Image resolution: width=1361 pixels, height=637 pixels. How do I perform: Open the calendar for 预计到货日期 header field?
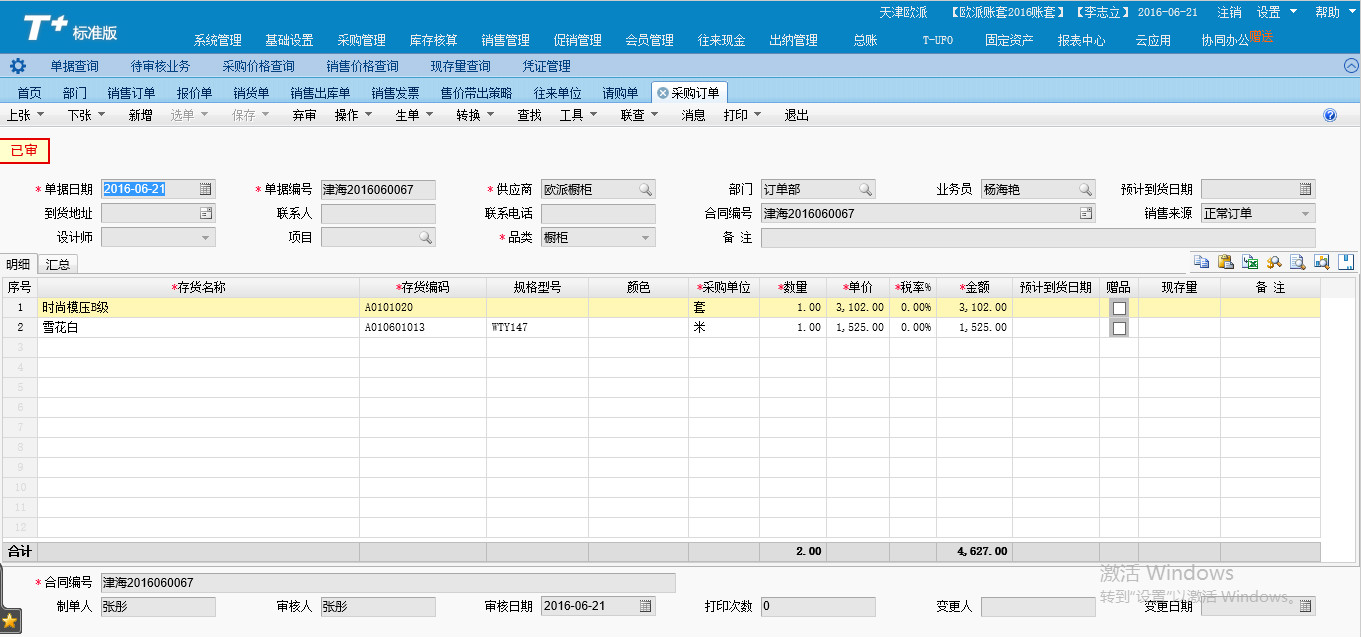pos(1305,189)
